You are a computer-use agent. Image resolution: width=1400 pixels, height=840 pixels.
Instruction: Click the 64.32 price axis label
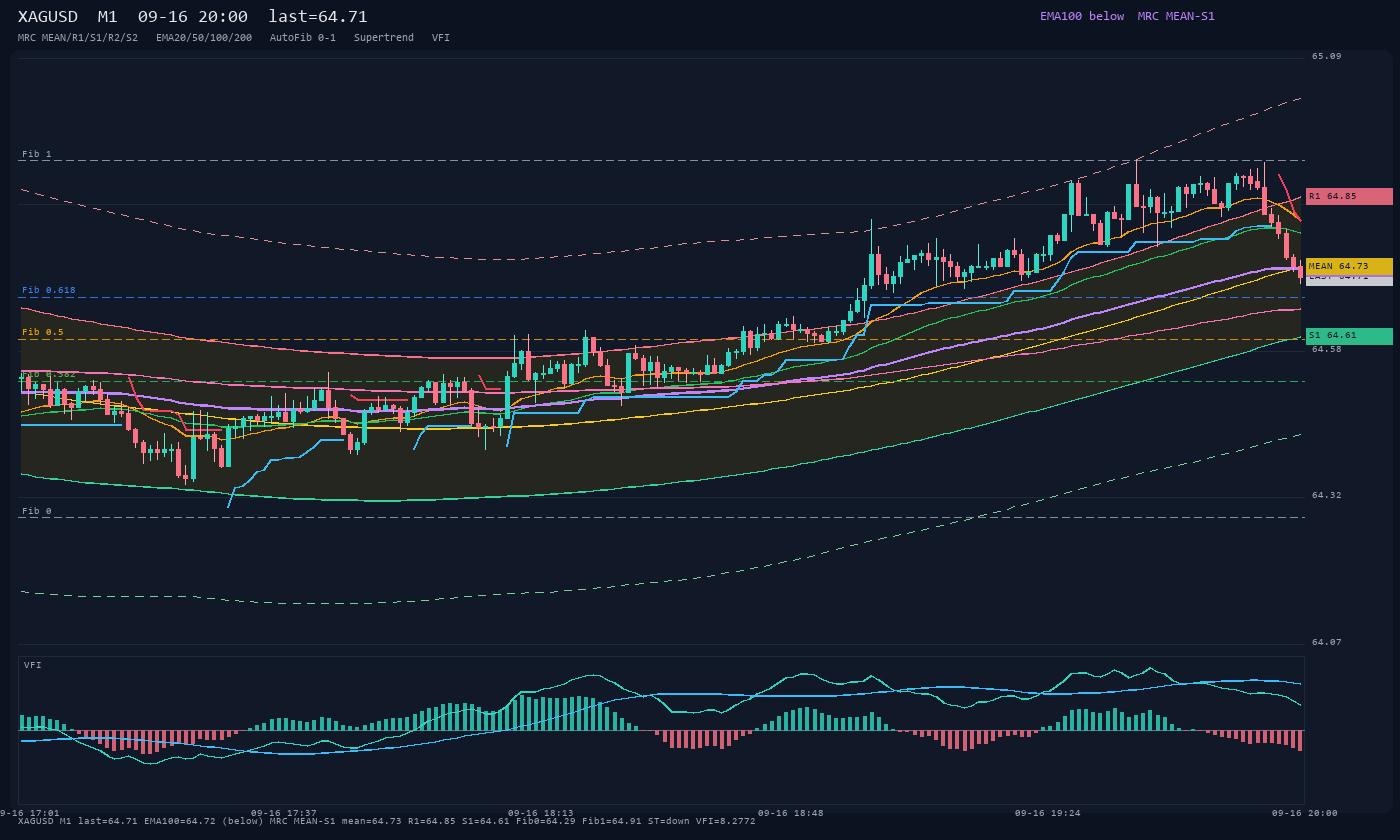point(1327,495)
